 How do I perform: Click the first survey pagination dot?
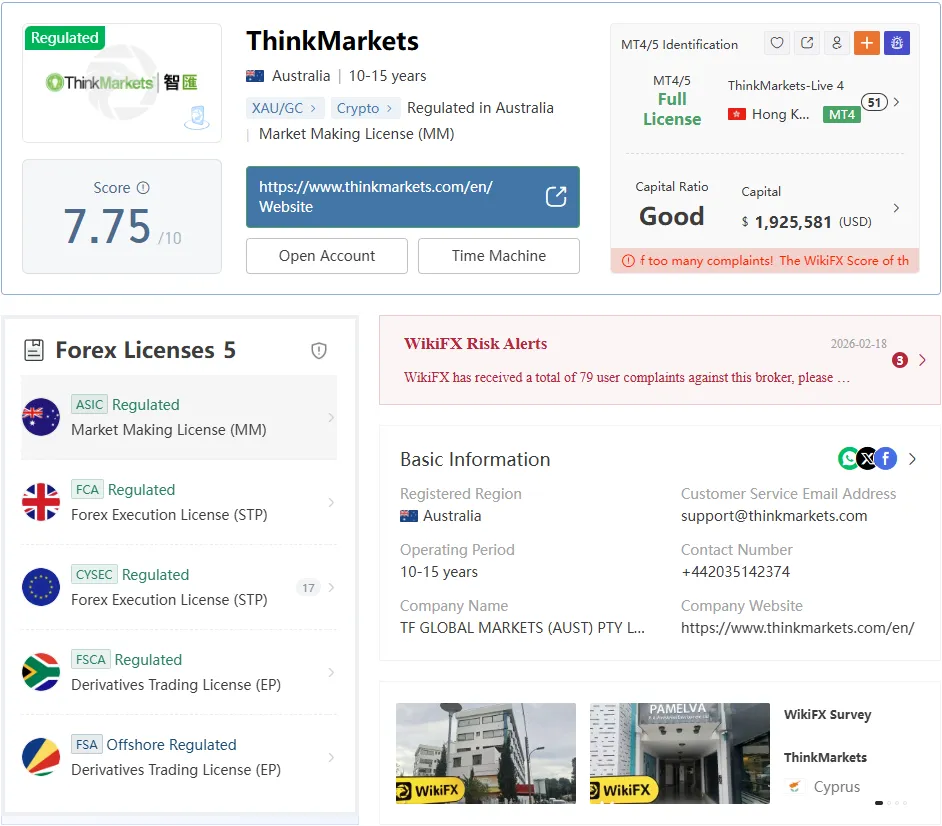tap(879, 803)
